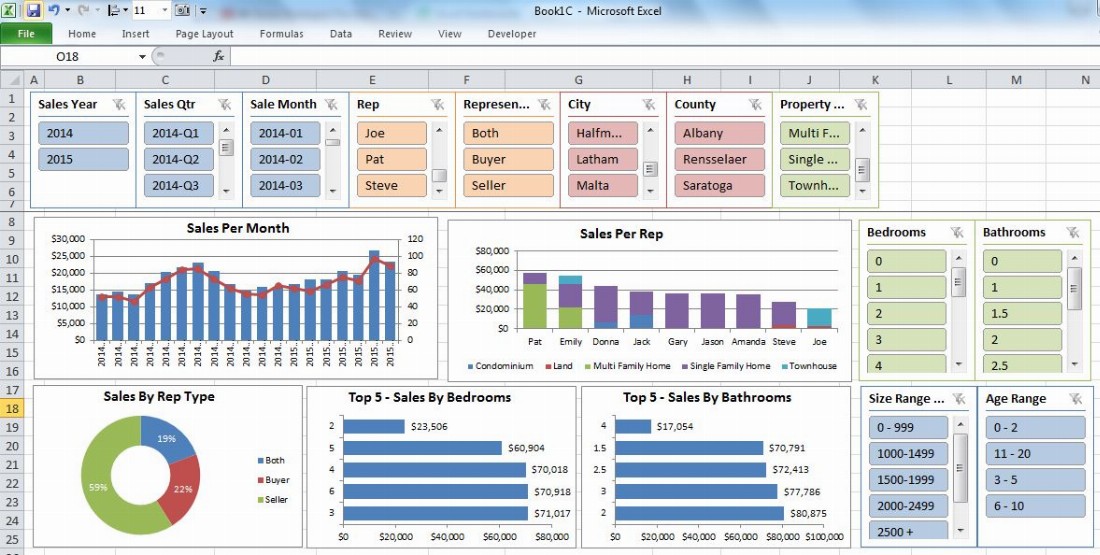This screenshot has width=1100, height=555.
Task: Open the Insert Function fx button
Action: click(x=218, y=56)
